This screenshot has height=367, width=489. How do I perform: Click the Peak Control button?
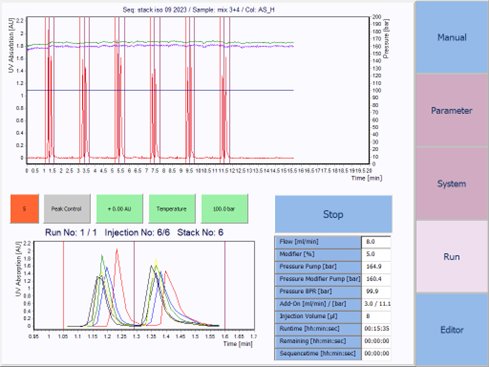click(x=67, y=209)
